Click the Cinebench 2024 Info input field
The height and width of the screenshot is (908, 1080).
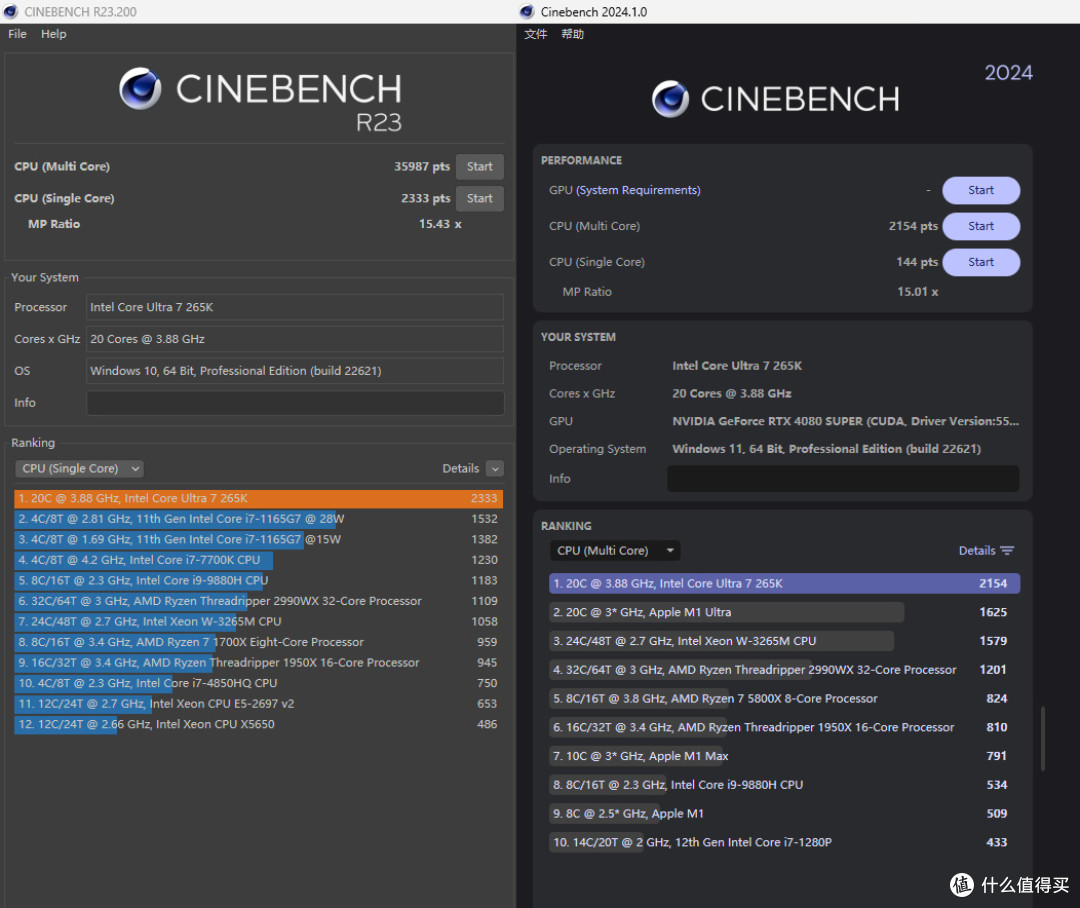[843, 478]
